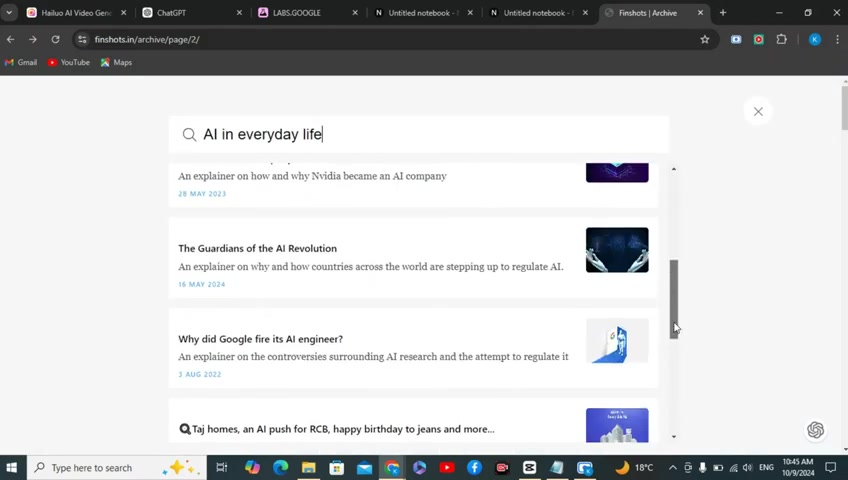The height and width of the screenshot is (480, 848).
Task: Open "Why did Google fire its AI engineer?" article
Action: click(261, 339)
